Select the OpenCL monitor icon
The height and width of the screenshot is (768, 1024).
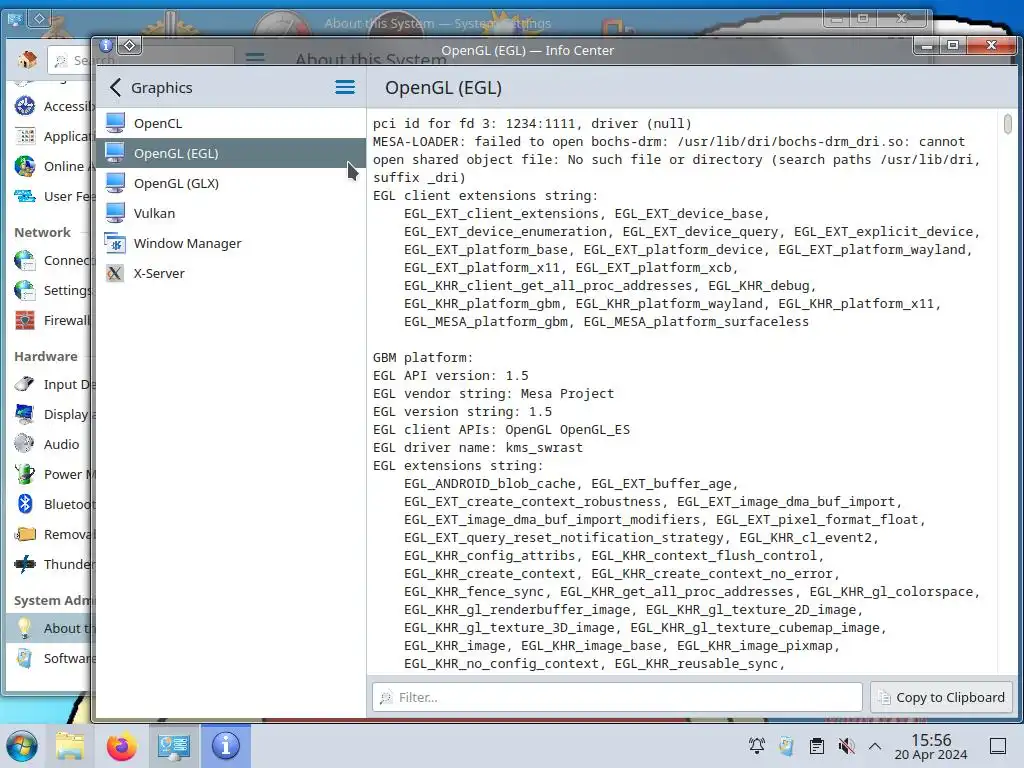click(116, 123)
